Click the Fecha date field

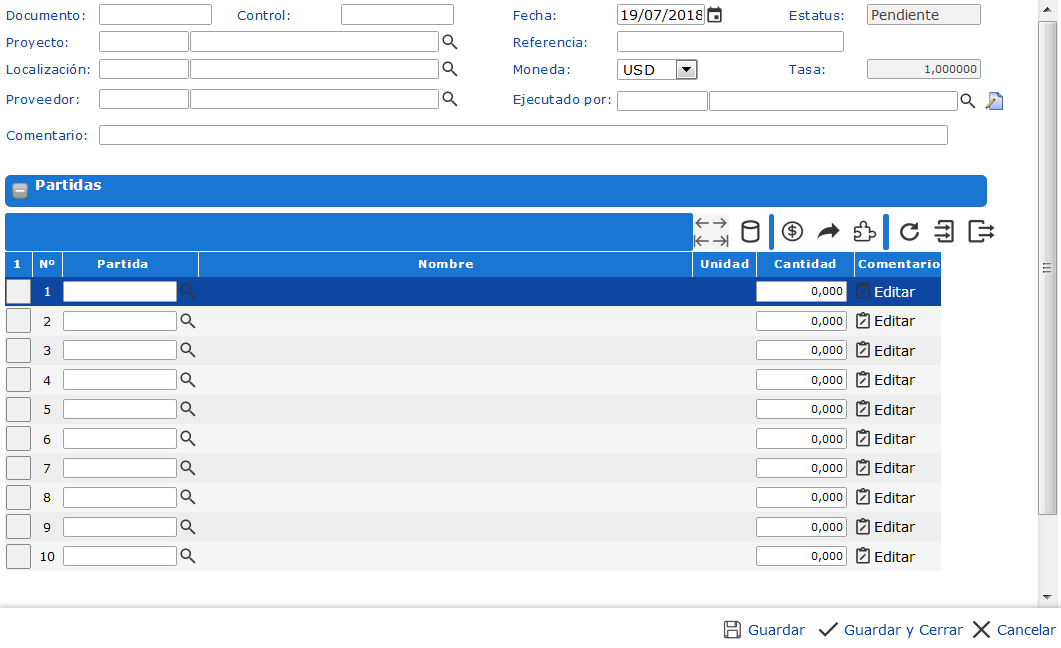tap(661, 15)
